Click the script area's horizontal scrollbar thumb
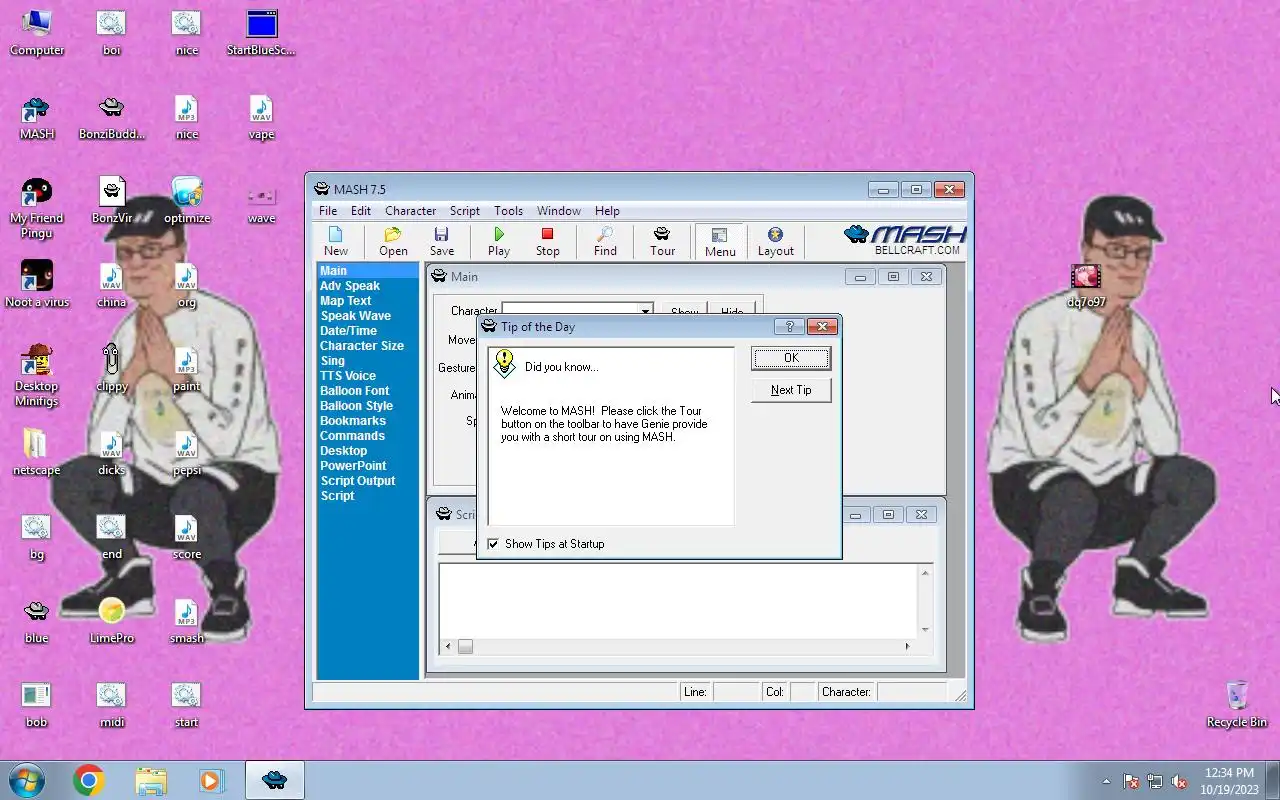Image resolution: width=1280 pixels, height=800 pixels. 465,646
